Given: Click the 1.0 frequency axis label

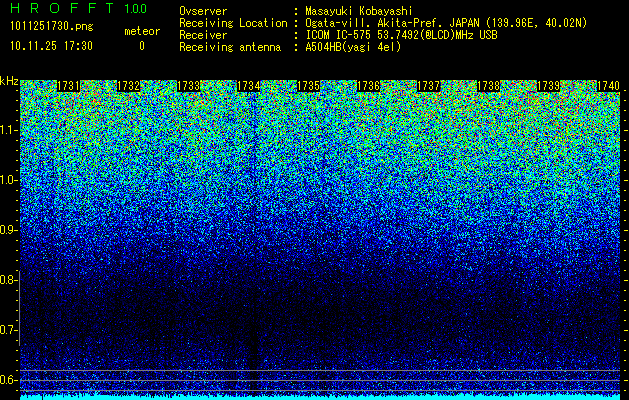Looking at the screenshot, I should [x=8, y=181].
